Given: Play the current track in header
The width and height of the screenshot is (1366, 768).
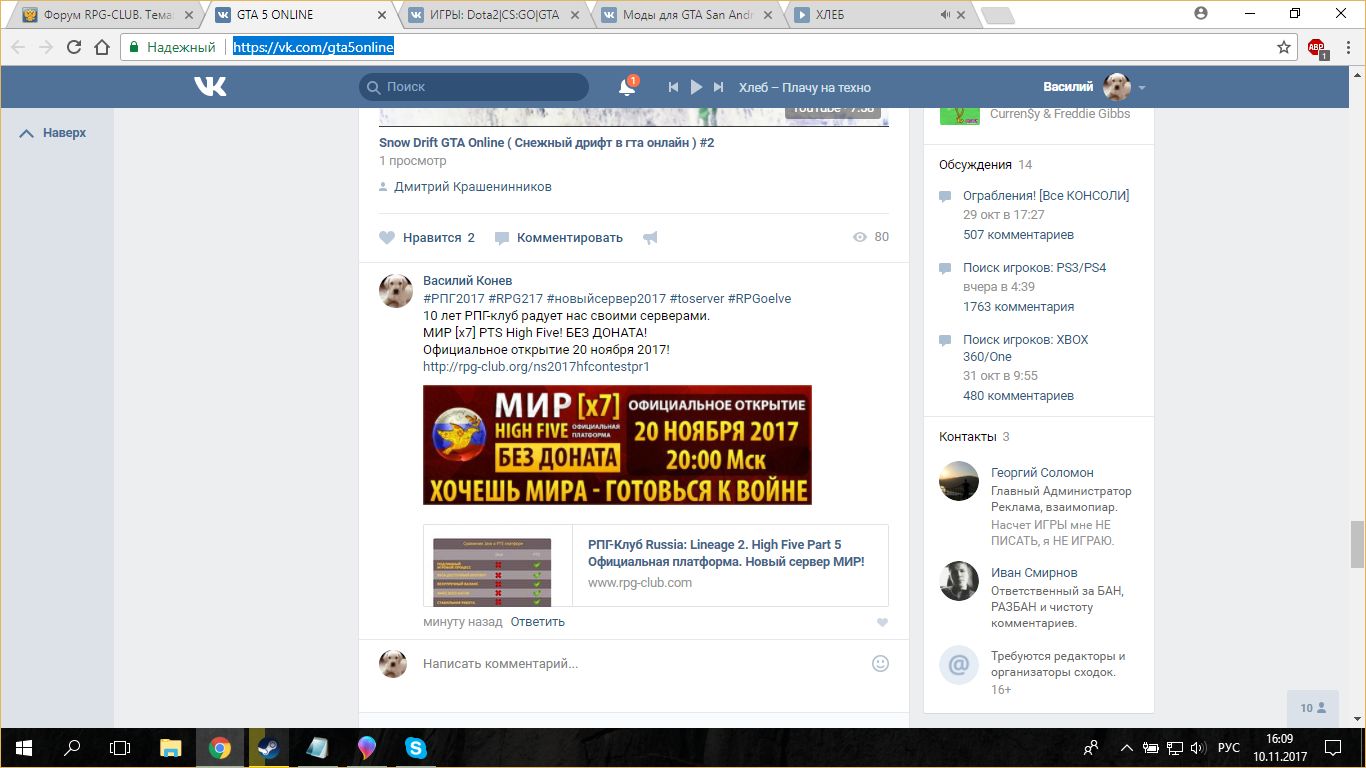Looking at the screenshot, I should 697,87.
